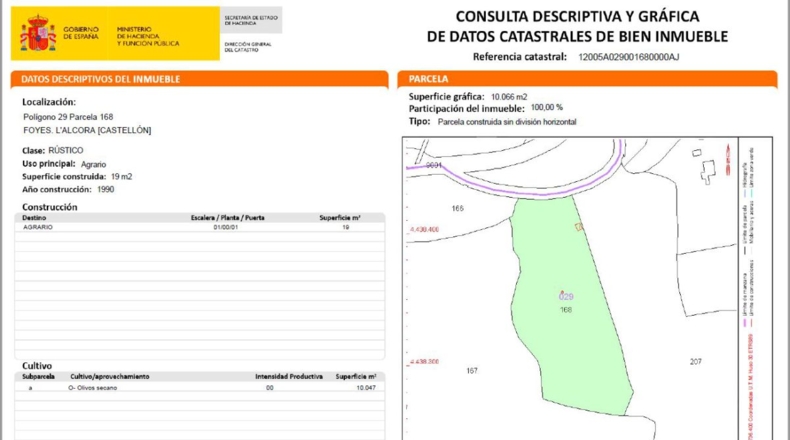This screenshot has width=790, height=440.
Task: Click coordinate label '4.438.400' on map
Action: [424, 229]
